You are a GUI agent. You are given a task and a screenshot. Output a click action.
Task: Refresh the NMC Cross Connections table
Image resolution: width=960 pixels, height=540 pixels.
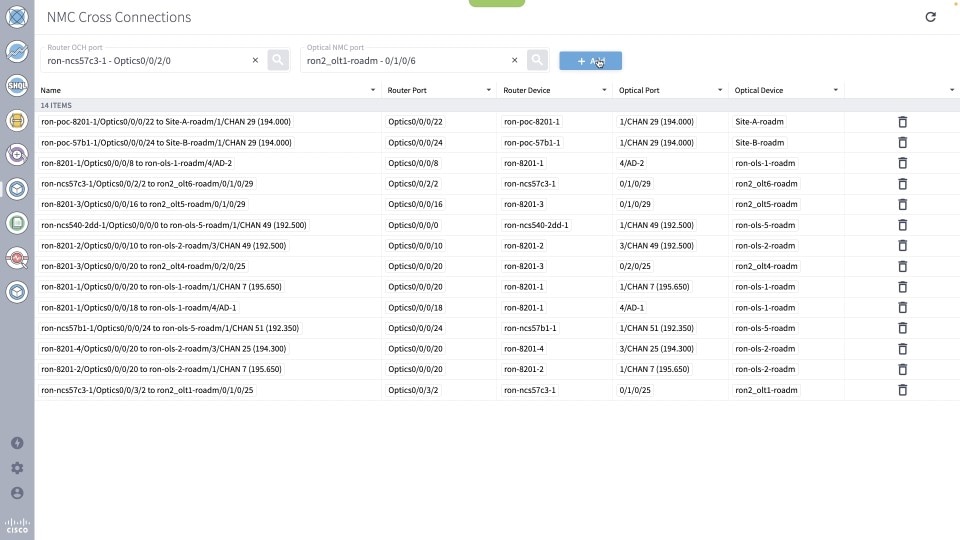pyautogui.click(x=930, y=17)
